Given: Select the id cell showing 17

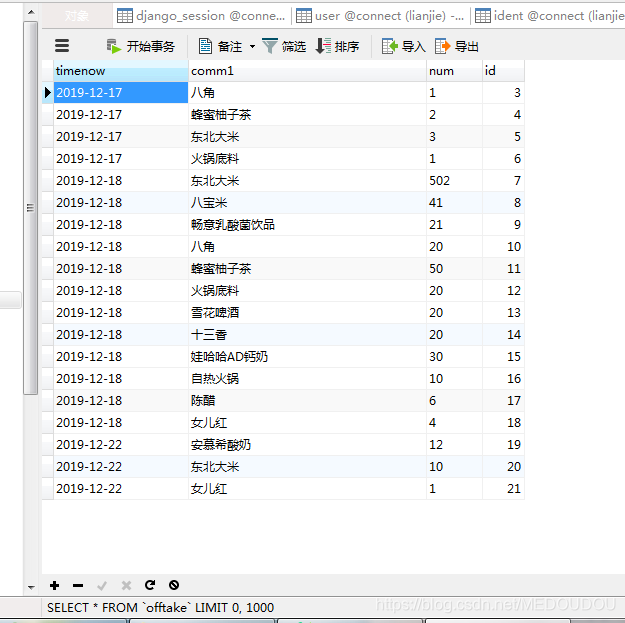Looking at the screenshot, I should [x=503, y=401].
